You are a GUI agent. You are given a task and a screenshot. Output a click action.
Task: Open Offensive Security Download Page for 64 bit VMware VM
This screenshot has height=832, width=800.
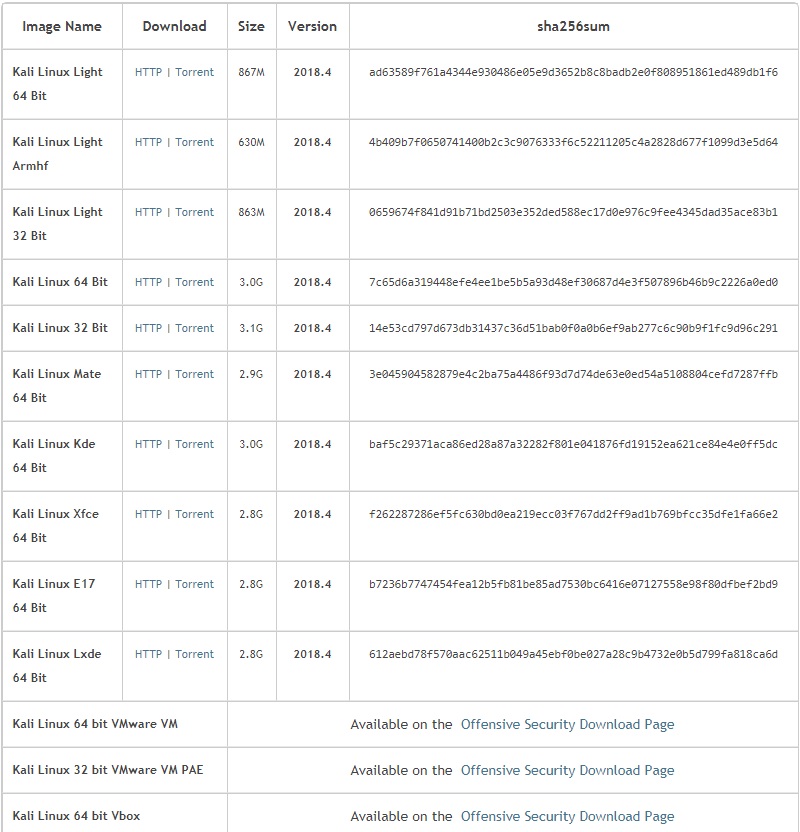coord(567,725)
